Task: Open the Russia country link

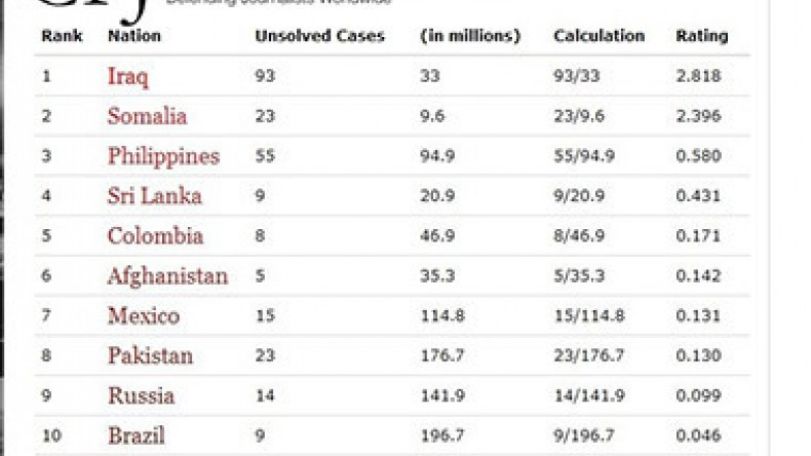Action: click(x=141, y=396)
